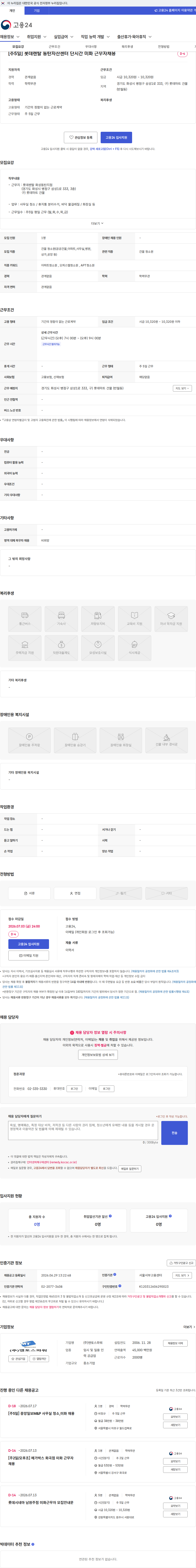Select the 기업 member tab
This screenshot has width=196, height=1568.
point(37,10)
